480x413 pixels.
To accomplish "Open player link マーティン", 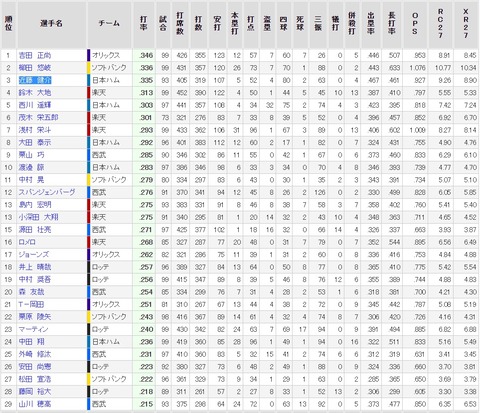I will pos(33,329).
